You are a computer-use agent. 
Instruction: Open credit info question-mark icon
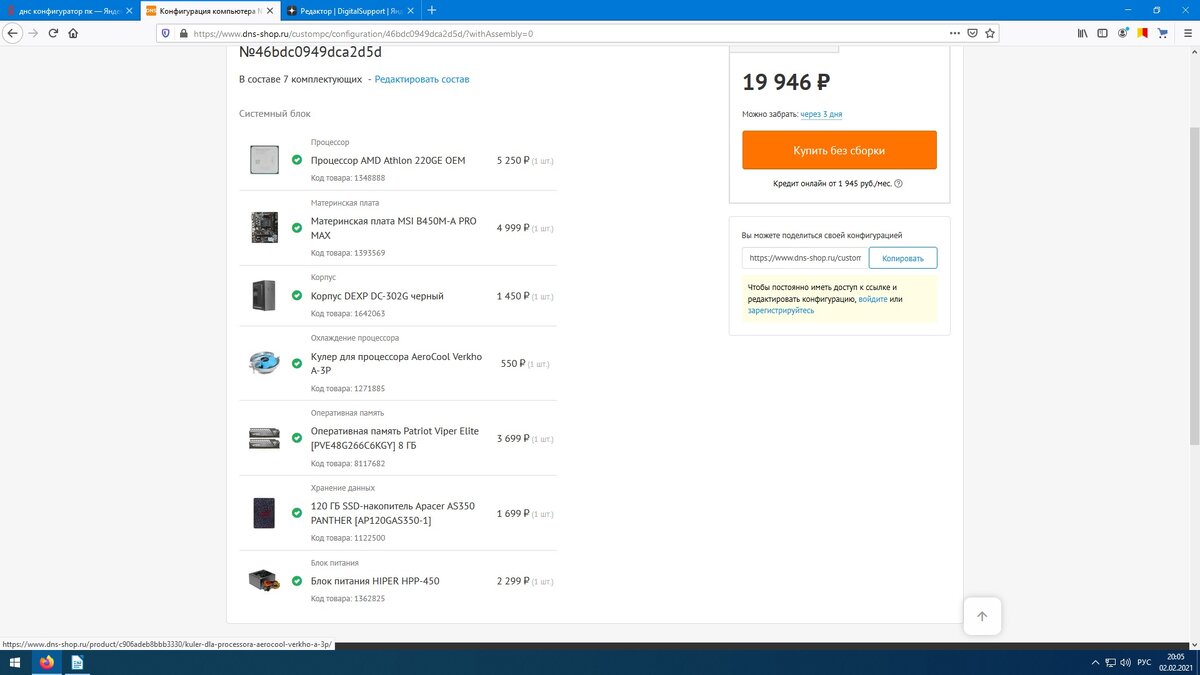point(898,184)
